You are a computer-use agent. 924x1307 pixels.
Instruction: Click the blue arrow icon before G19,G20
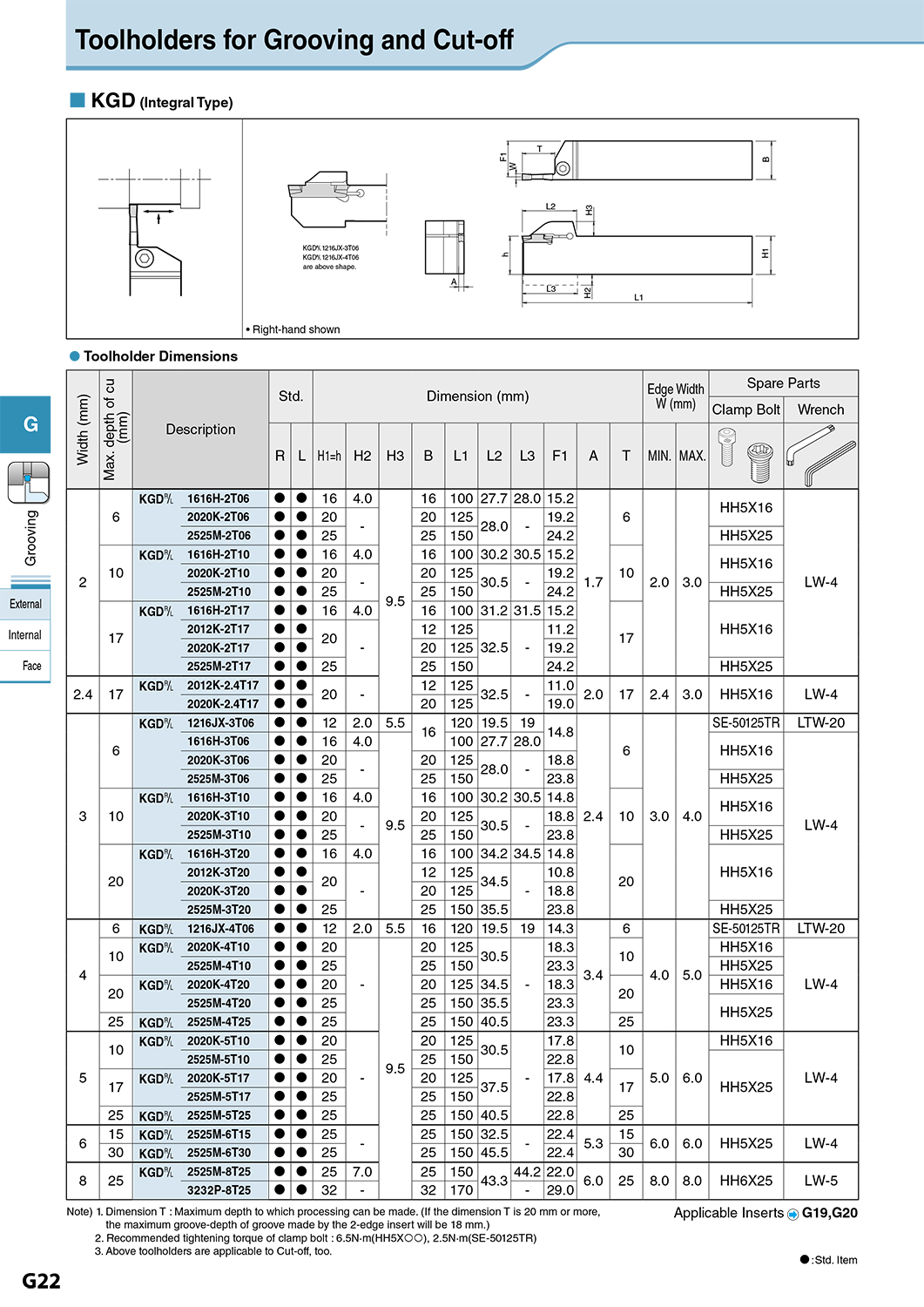tap(793, 1215)
